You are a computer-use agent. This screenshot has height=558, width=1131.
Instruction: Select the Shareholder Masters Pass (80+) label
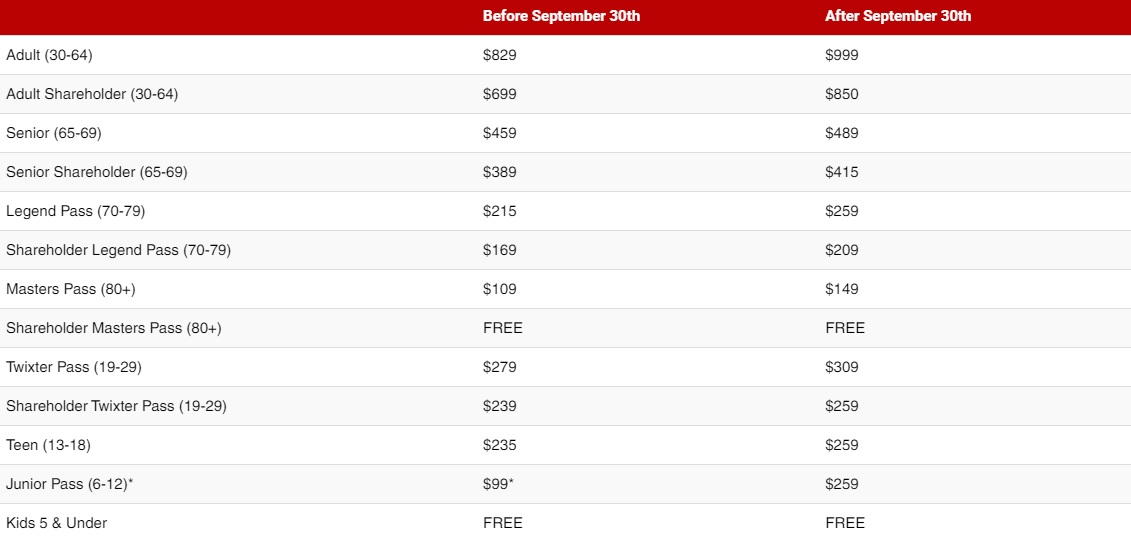(114, 328)
